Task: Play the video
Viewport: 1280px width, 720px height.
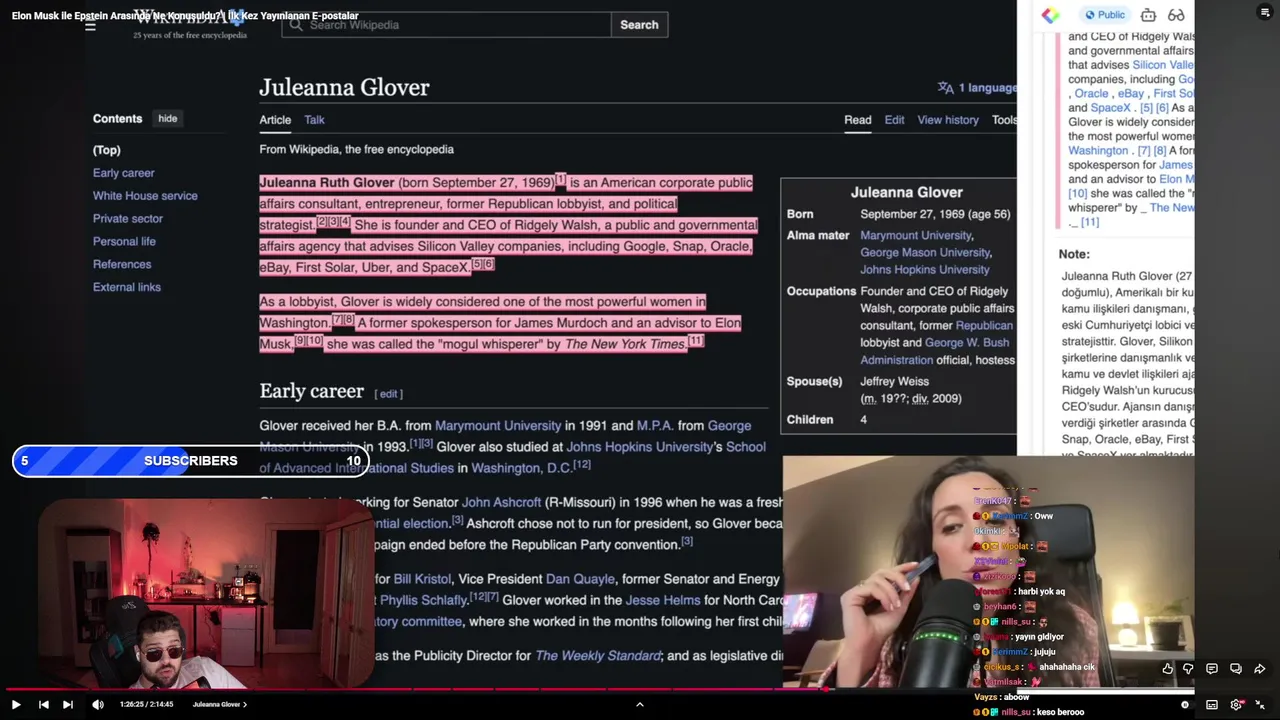Action: click(16, 704)
